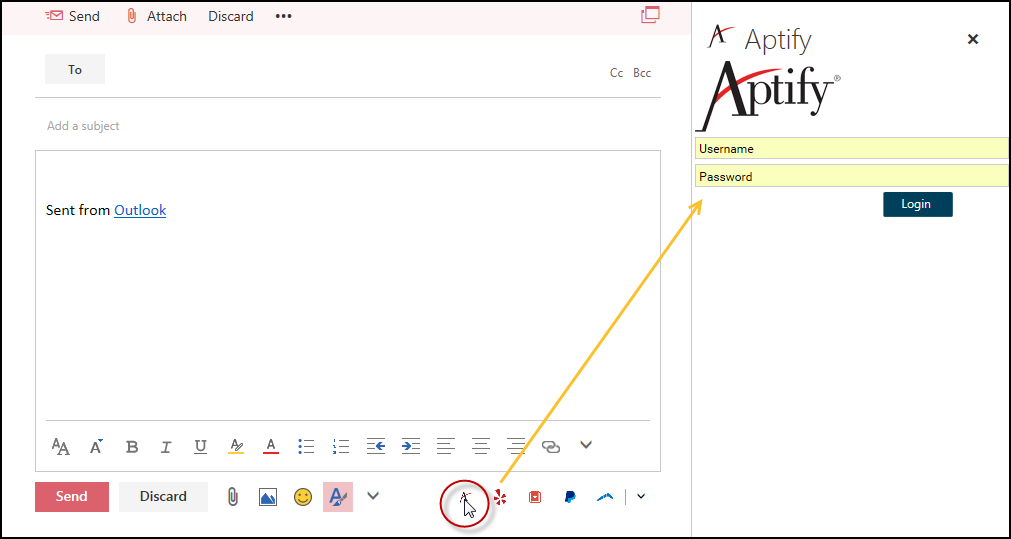Decrease paragraph indent

[376, 446]
